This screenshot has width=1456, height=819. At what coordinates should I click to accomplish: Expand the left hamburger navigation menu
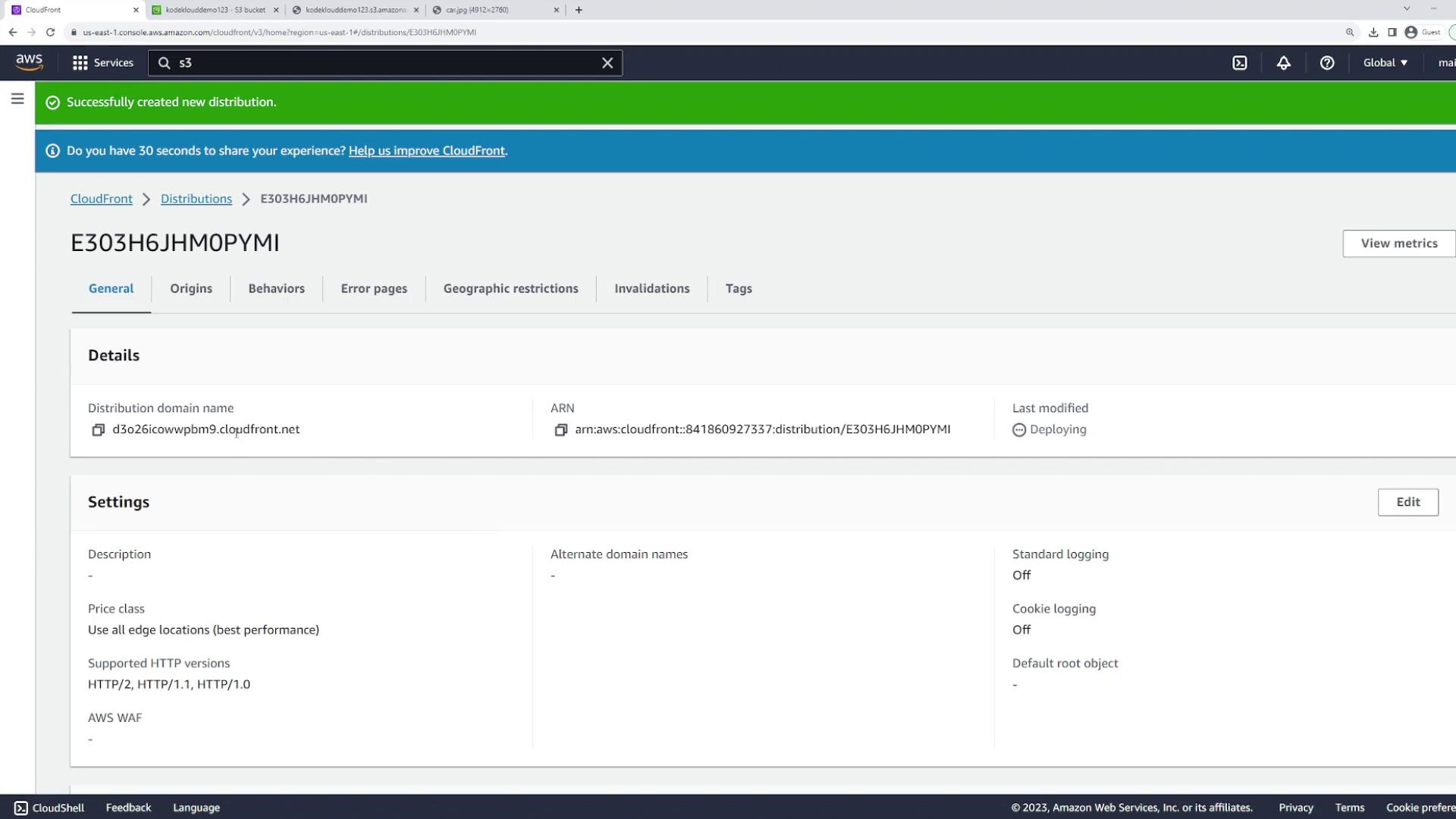point(17,99)
